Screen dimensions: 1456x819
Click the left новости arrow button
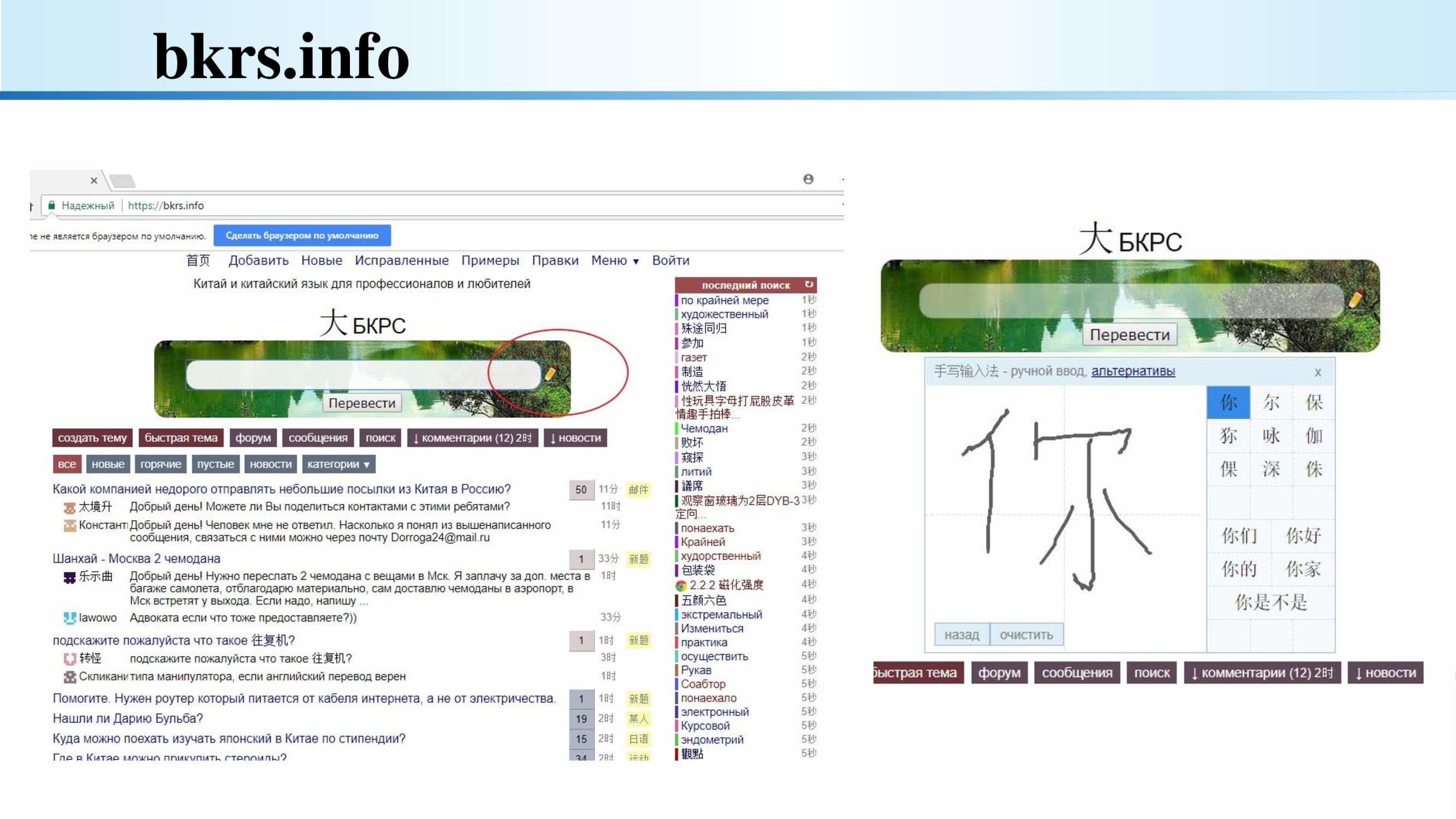[x=575, y=438]
